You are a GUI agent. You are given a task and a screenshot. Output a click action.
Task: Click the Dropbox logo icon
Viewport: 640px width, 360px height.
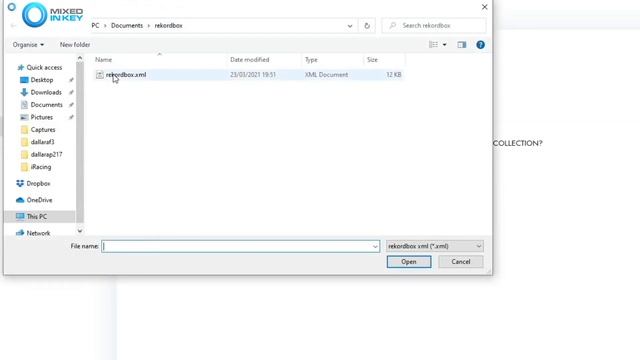pyautogui.click(x=20, y=184)
